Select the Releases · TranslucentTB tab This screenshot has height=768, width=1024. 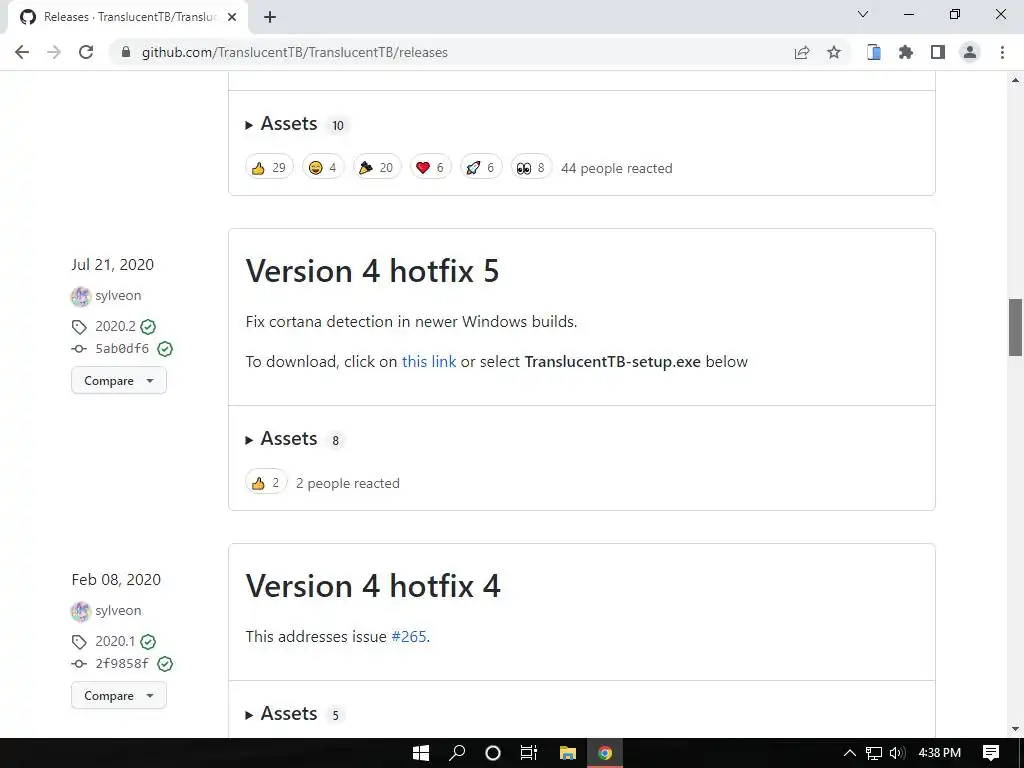128,17
